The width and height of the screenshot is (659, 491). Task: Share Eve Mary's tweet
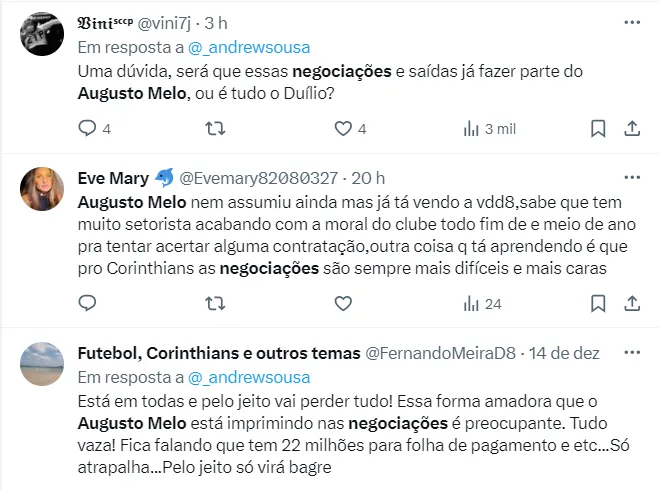(x=632, y=302)
